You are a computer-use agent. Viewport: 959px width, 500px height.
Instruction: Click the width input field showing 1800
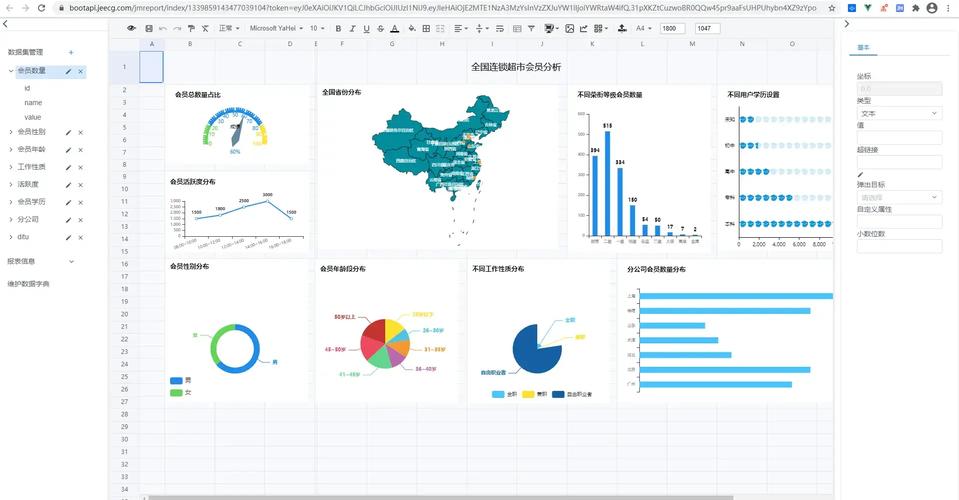(673, 28)
